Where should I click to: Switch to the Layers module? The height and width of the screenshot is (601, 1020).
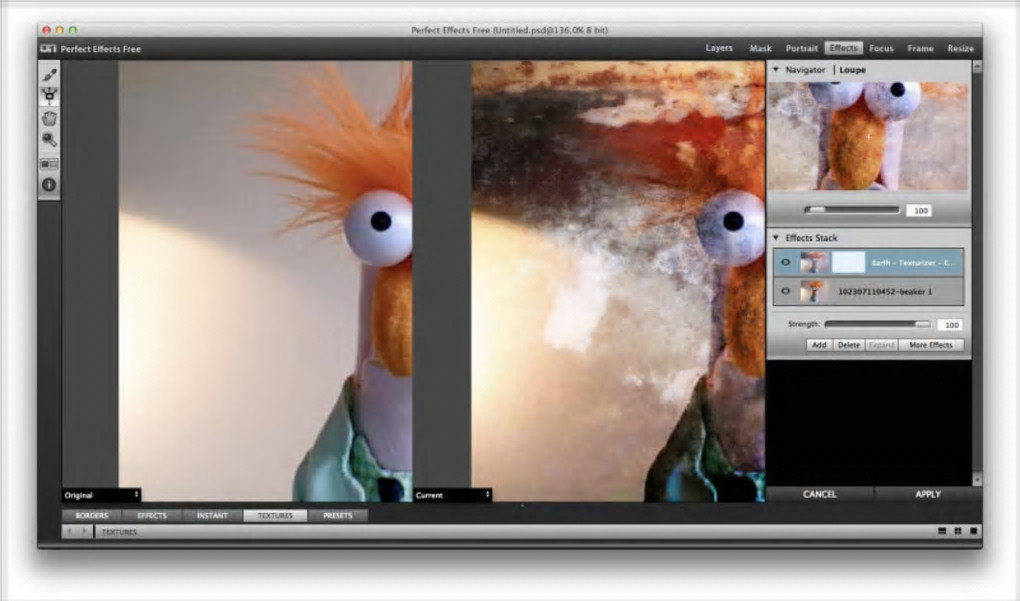[719, 48]
